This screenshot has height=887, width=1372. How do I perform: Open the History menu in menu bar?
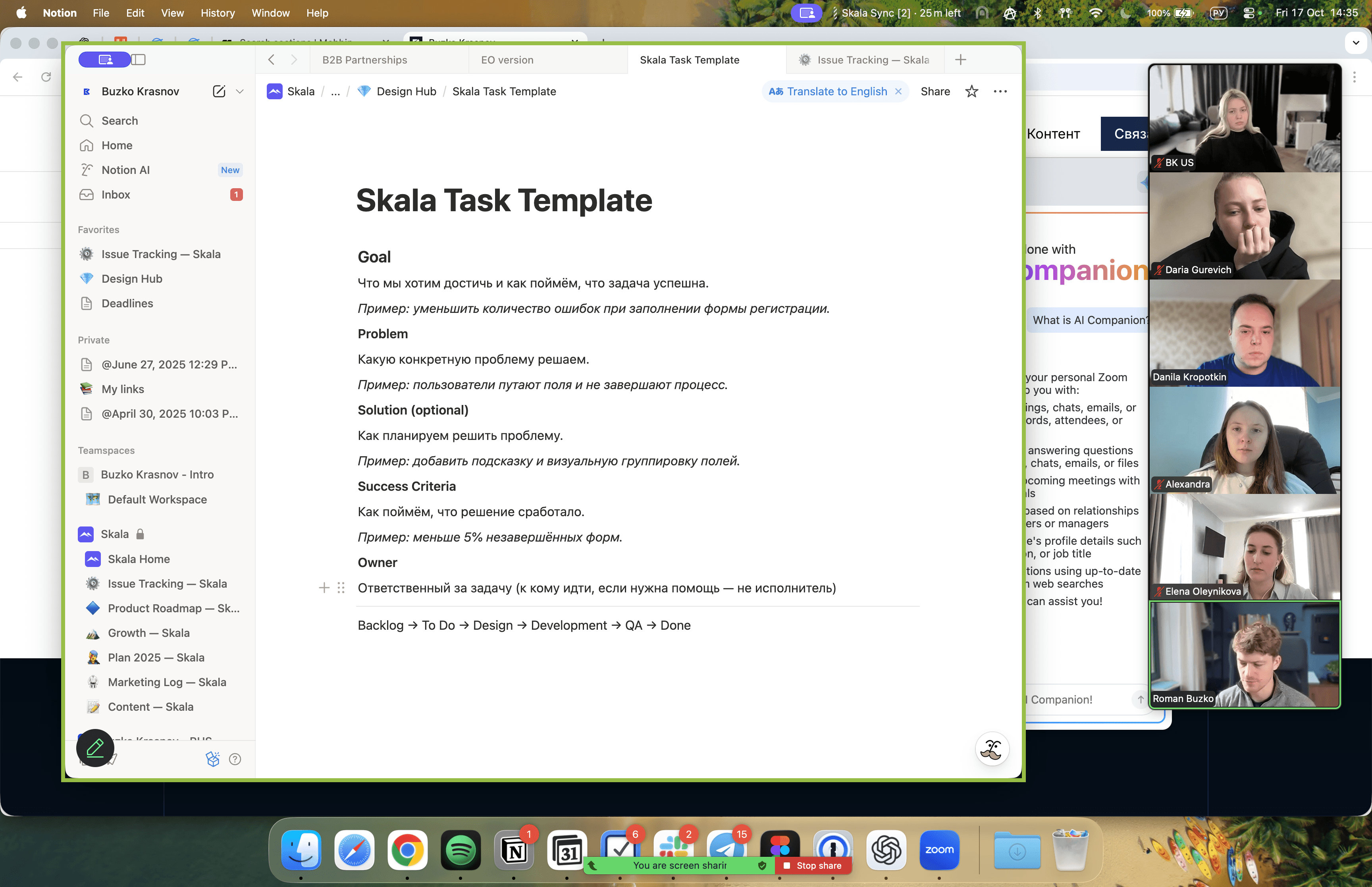(x=218, y=13)
